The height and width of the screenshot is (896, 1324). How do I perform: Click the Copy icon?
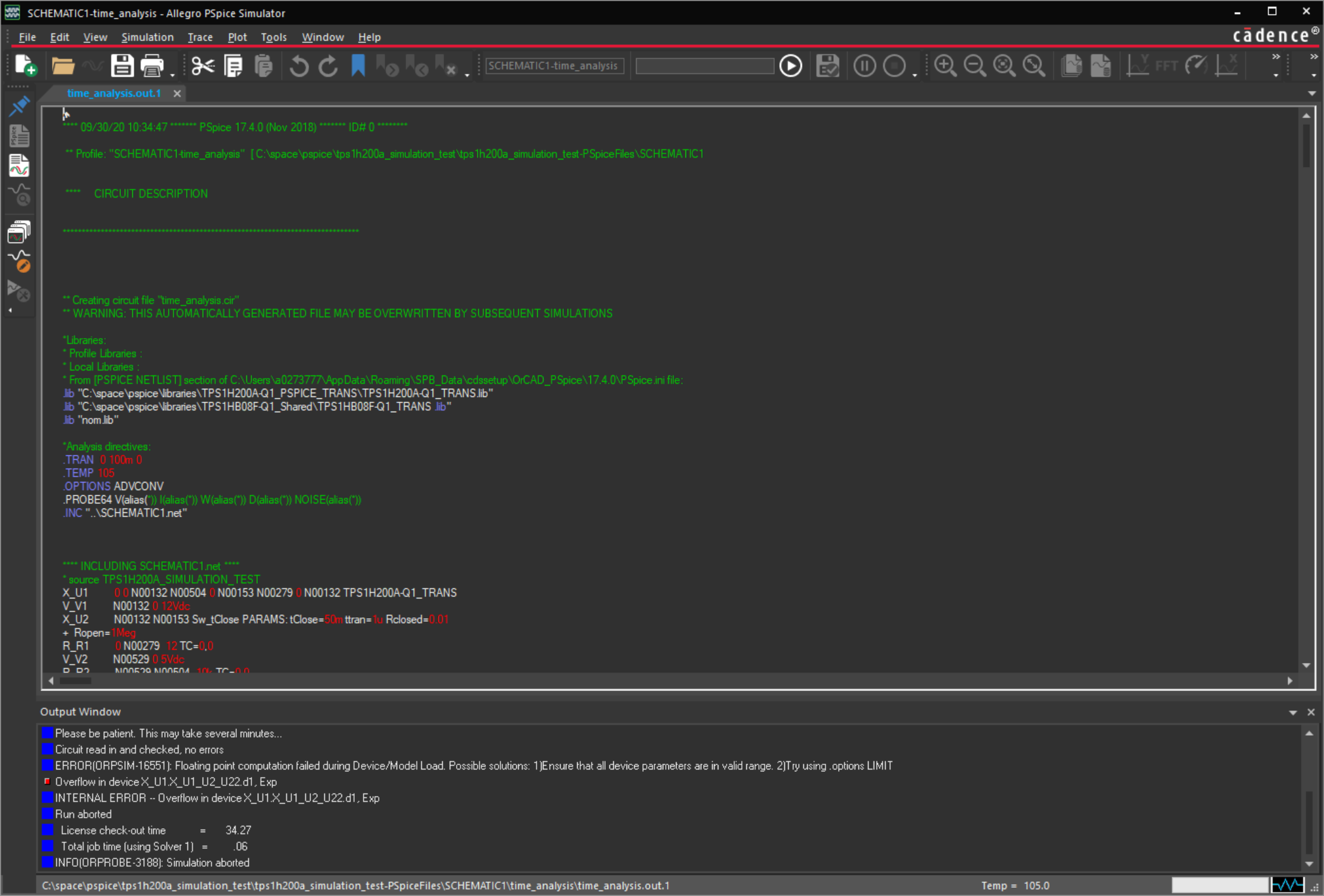point(233,65)
